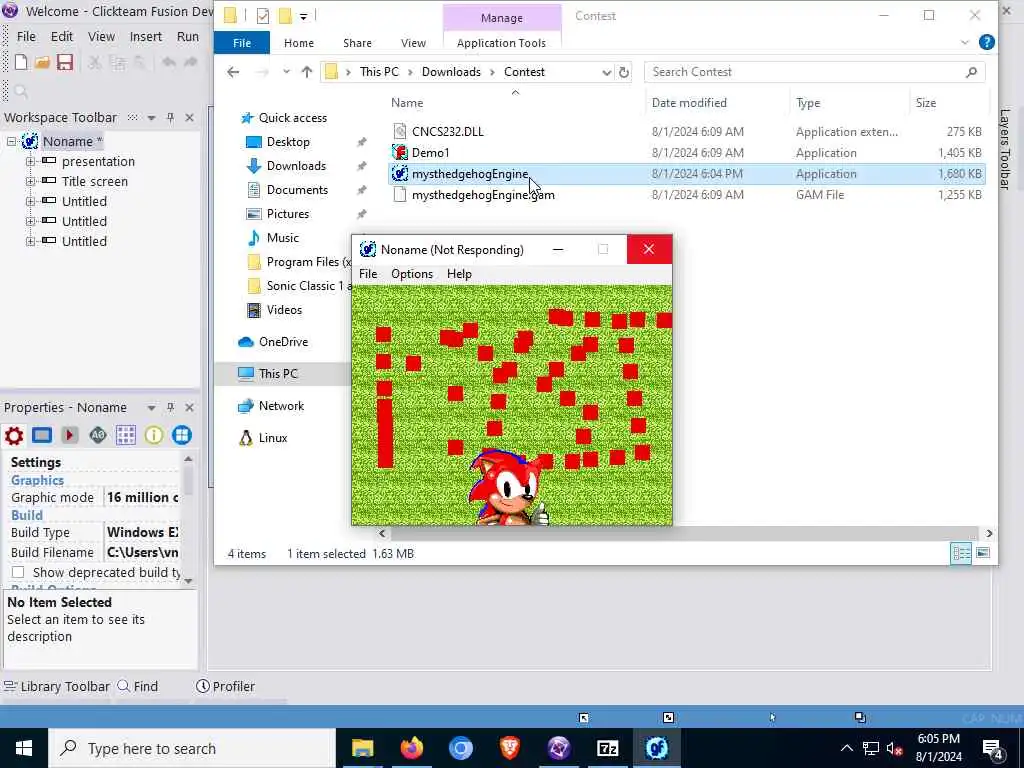Click the Open file icon in Fusion toolbar
This screenshot has height=768, width=1024.
42,62
